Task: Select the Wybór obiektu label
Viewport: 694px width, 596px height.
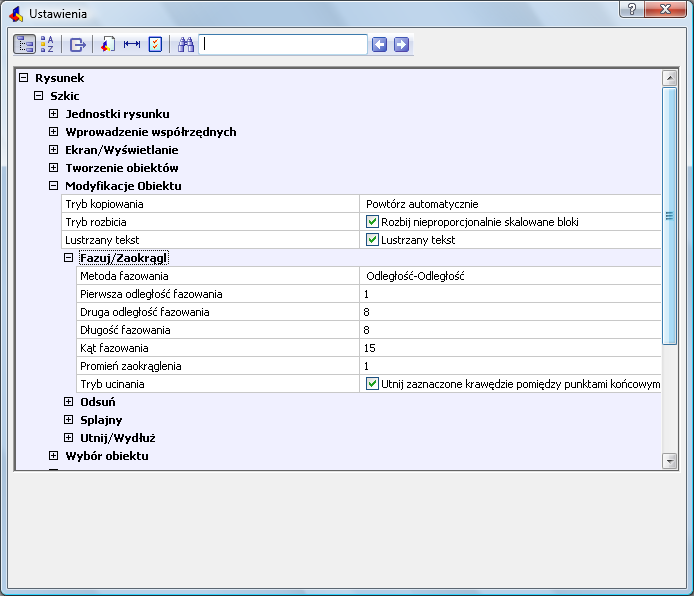Action: pos(107,456)
